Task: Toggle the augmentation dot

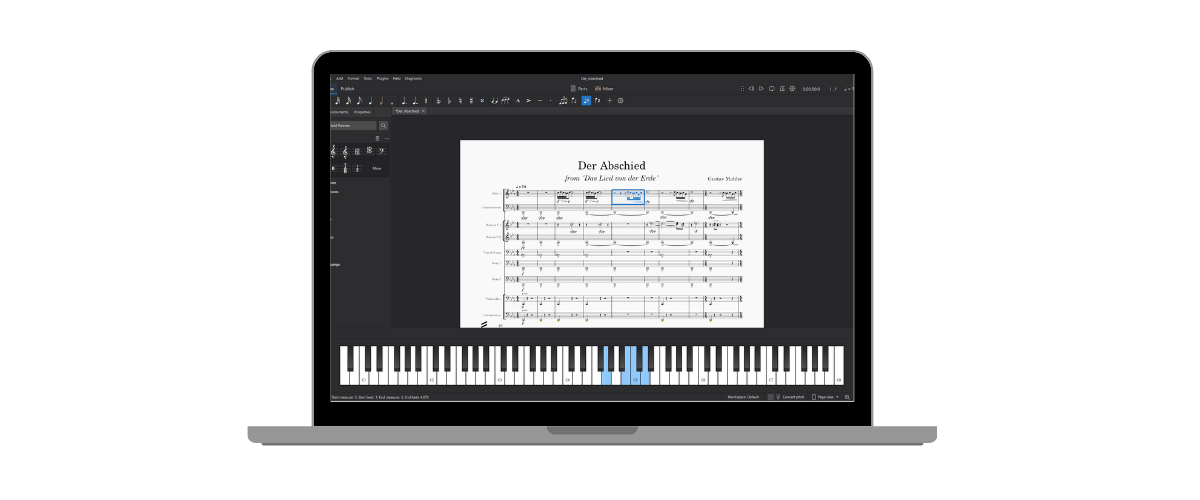Action: [404, 100]
